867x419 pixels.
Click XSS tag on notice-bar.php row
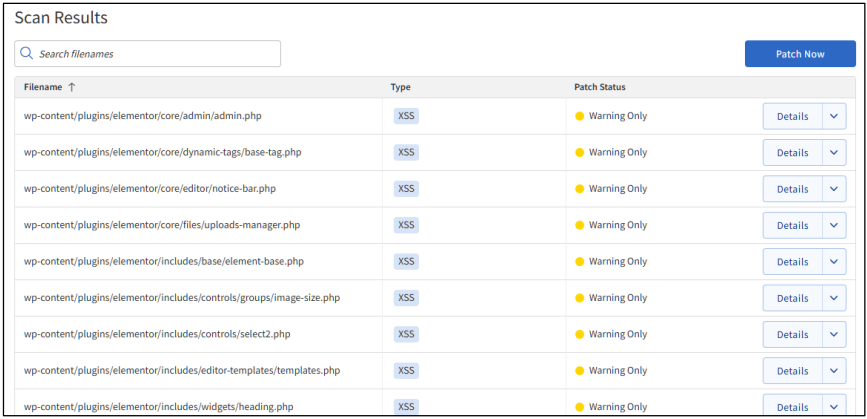(x=406, y=189)
